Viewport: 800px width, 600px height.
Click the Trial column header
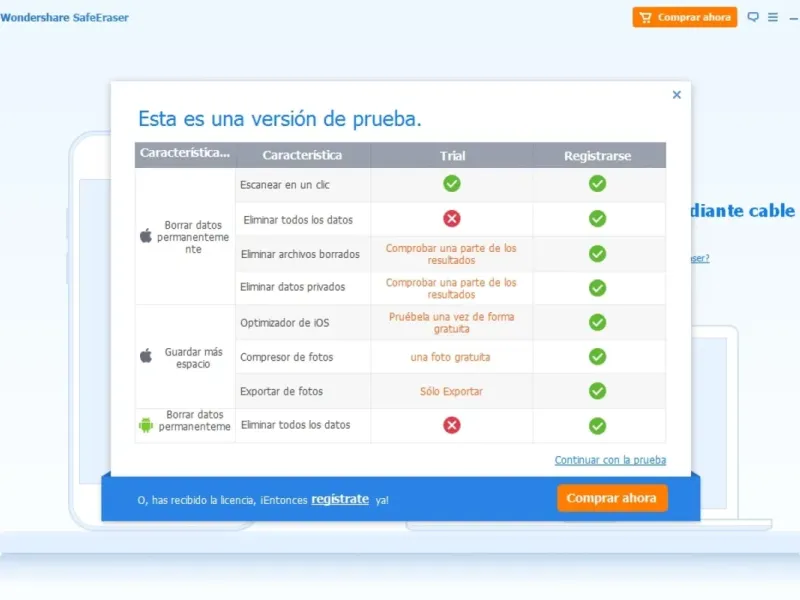[x=453, y=156]
